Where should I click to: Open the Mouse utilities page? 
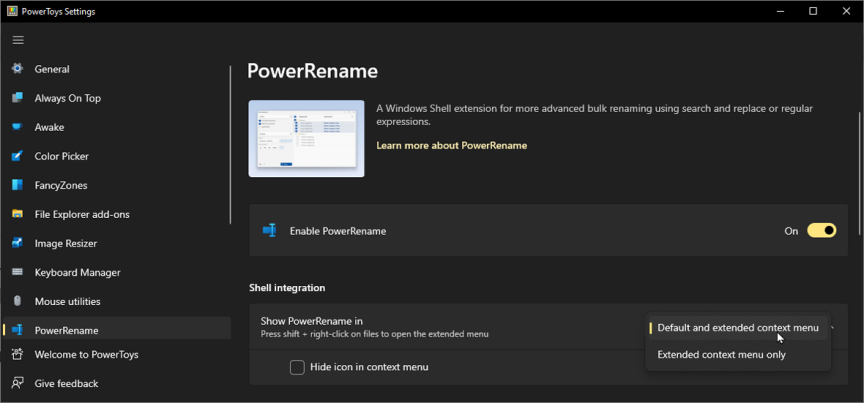click(67, 301)
